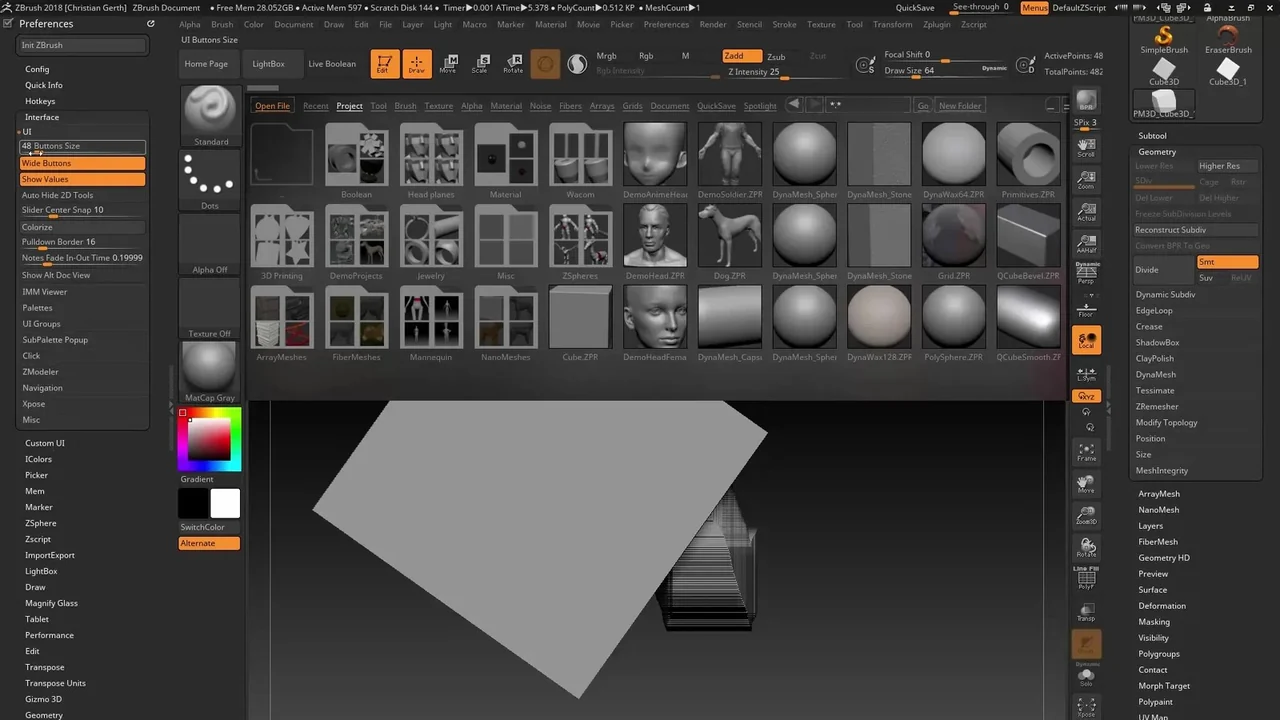Click the LightBox search input field
This screenshot has height=720, width=1280.
click(x=869, y=105)
